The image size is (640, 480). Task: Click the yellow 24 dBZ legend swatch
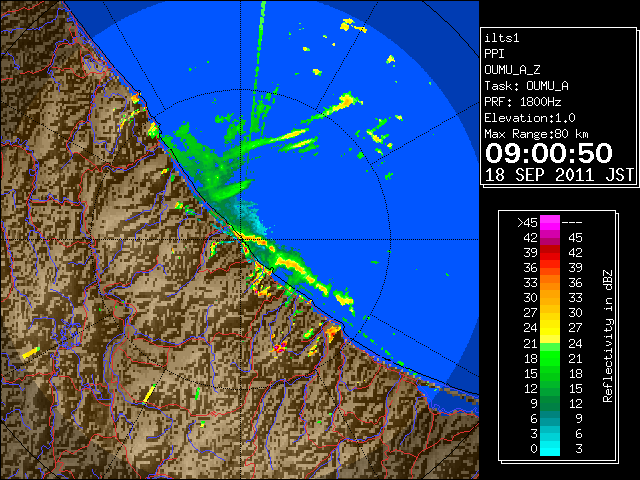coord(550,328)
